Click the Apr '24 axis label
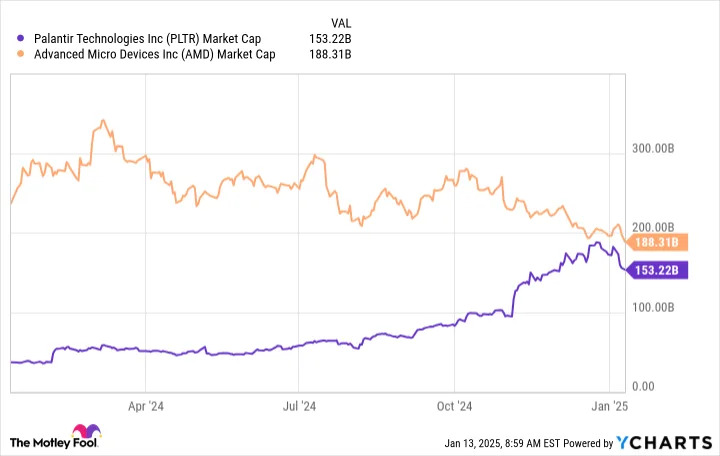 pos(146,406)
